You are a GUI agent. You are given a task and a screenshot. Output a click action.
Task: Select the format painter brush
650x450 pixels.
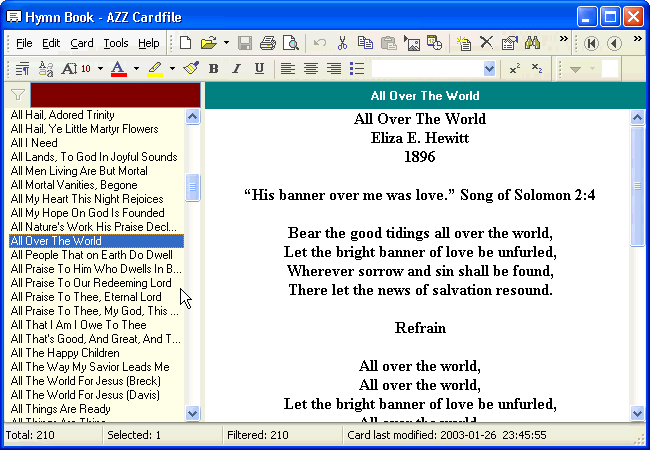191,68
